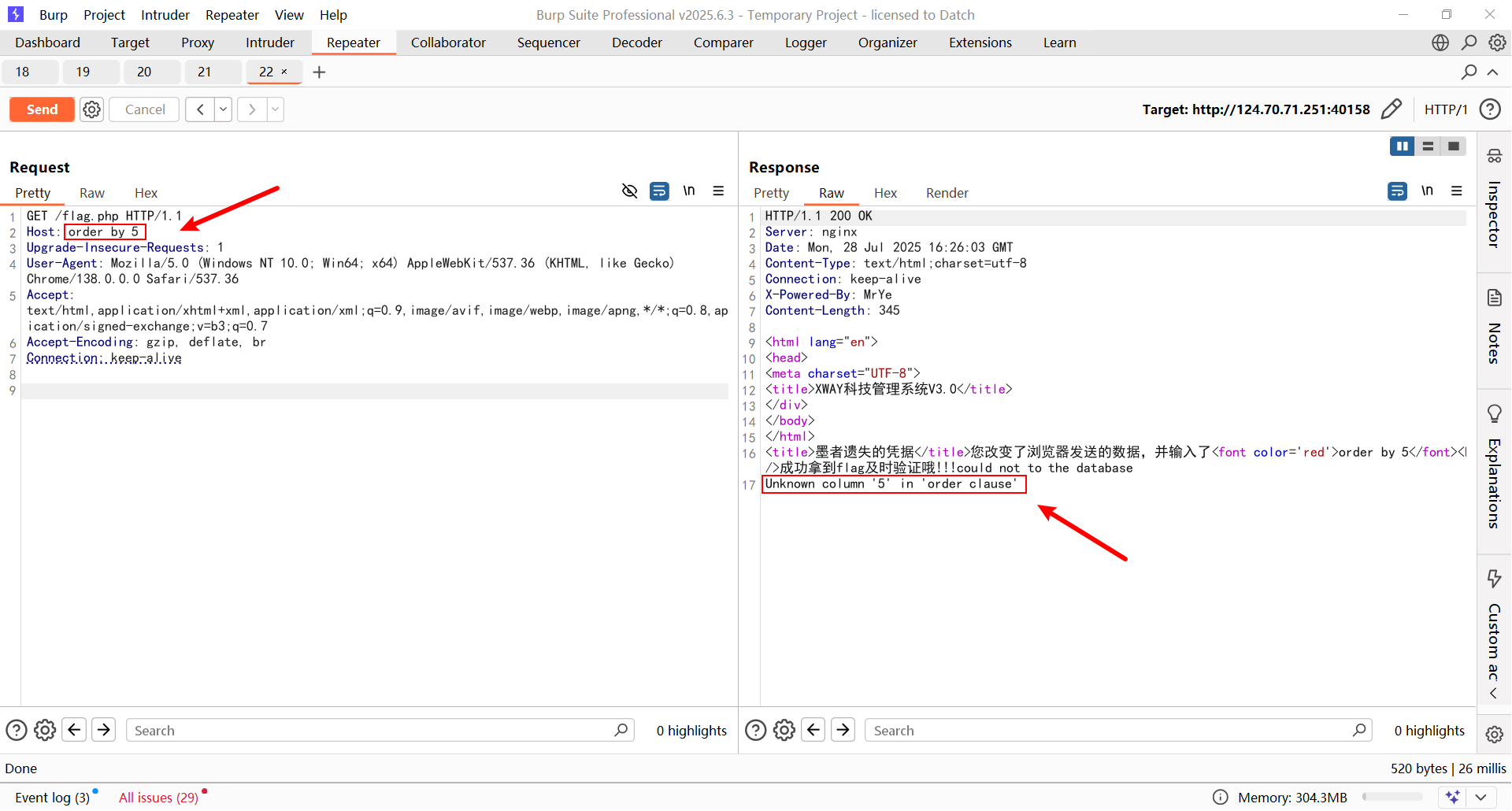
Task: Switch Request view to Raw
Action: point(92,193)
